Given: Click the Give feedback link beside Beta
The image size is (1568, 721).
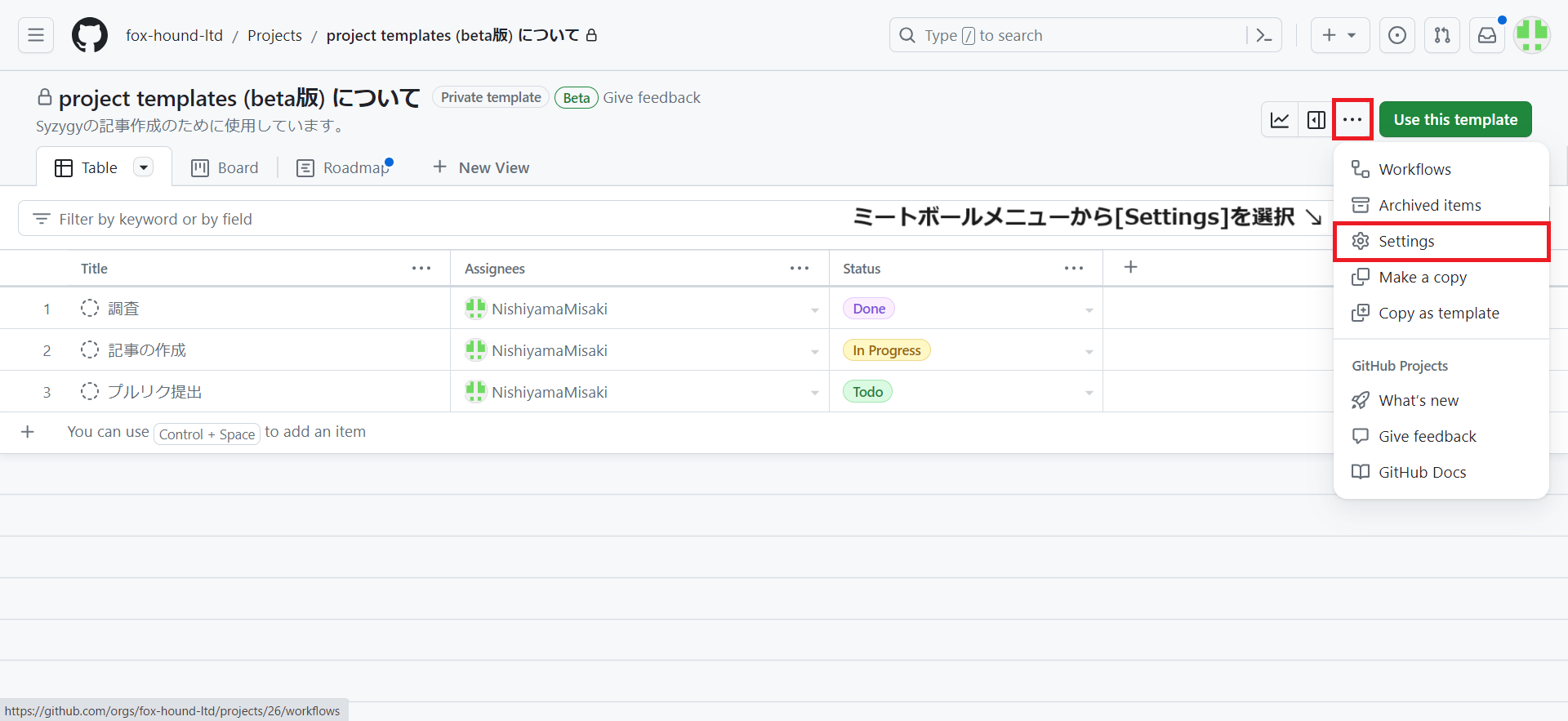Looking at the screenshot, I should coord(652,98).
